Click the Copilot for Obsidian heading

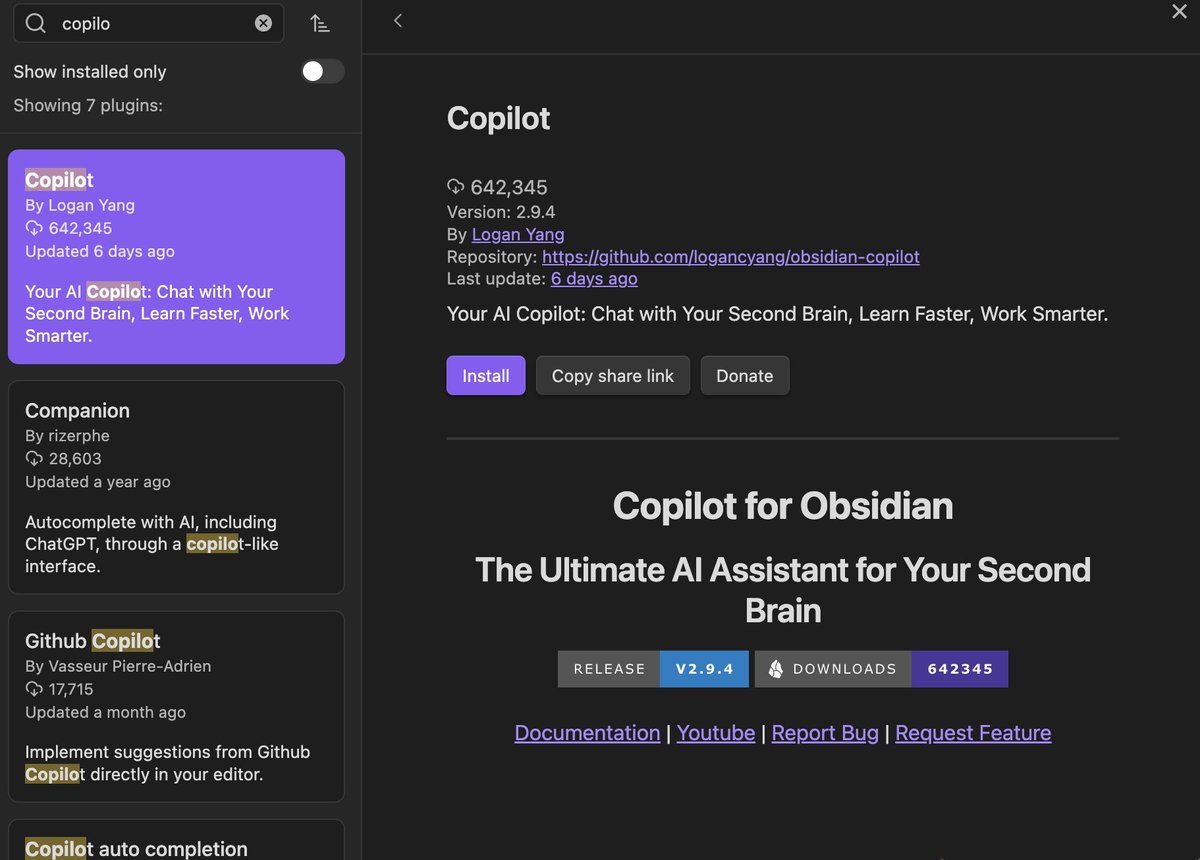[783, 505]
